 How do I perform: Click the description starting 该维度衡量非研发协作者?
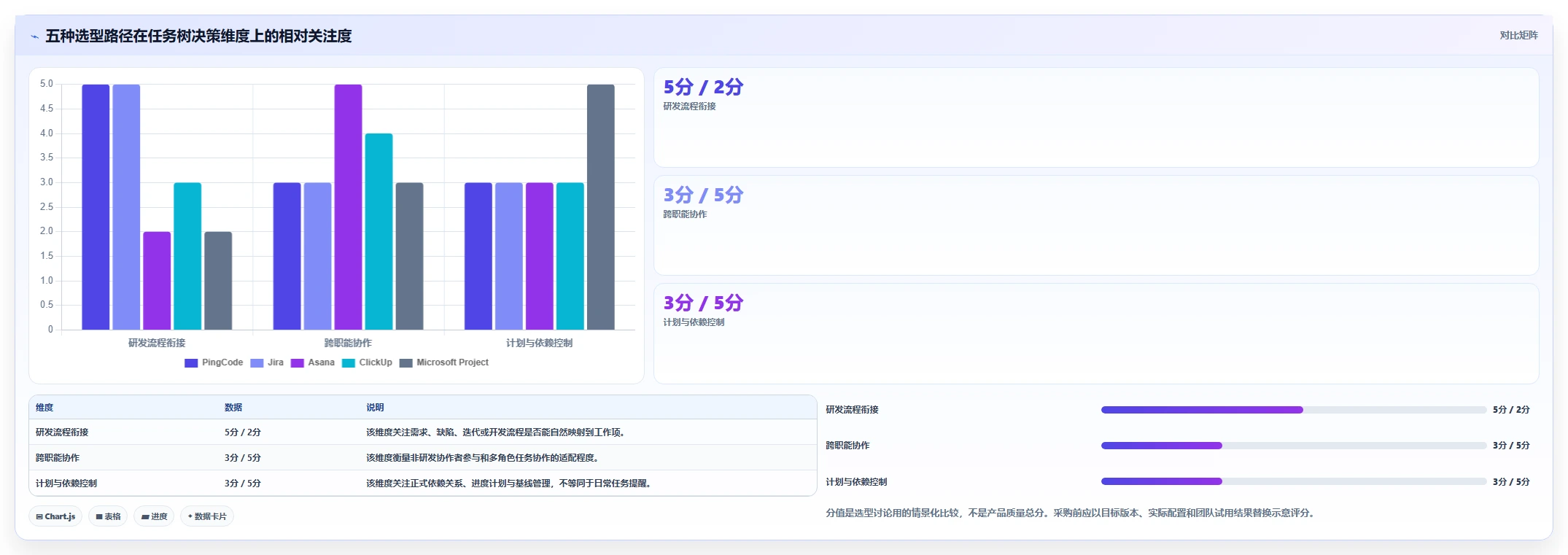click(x=484, y=458)
